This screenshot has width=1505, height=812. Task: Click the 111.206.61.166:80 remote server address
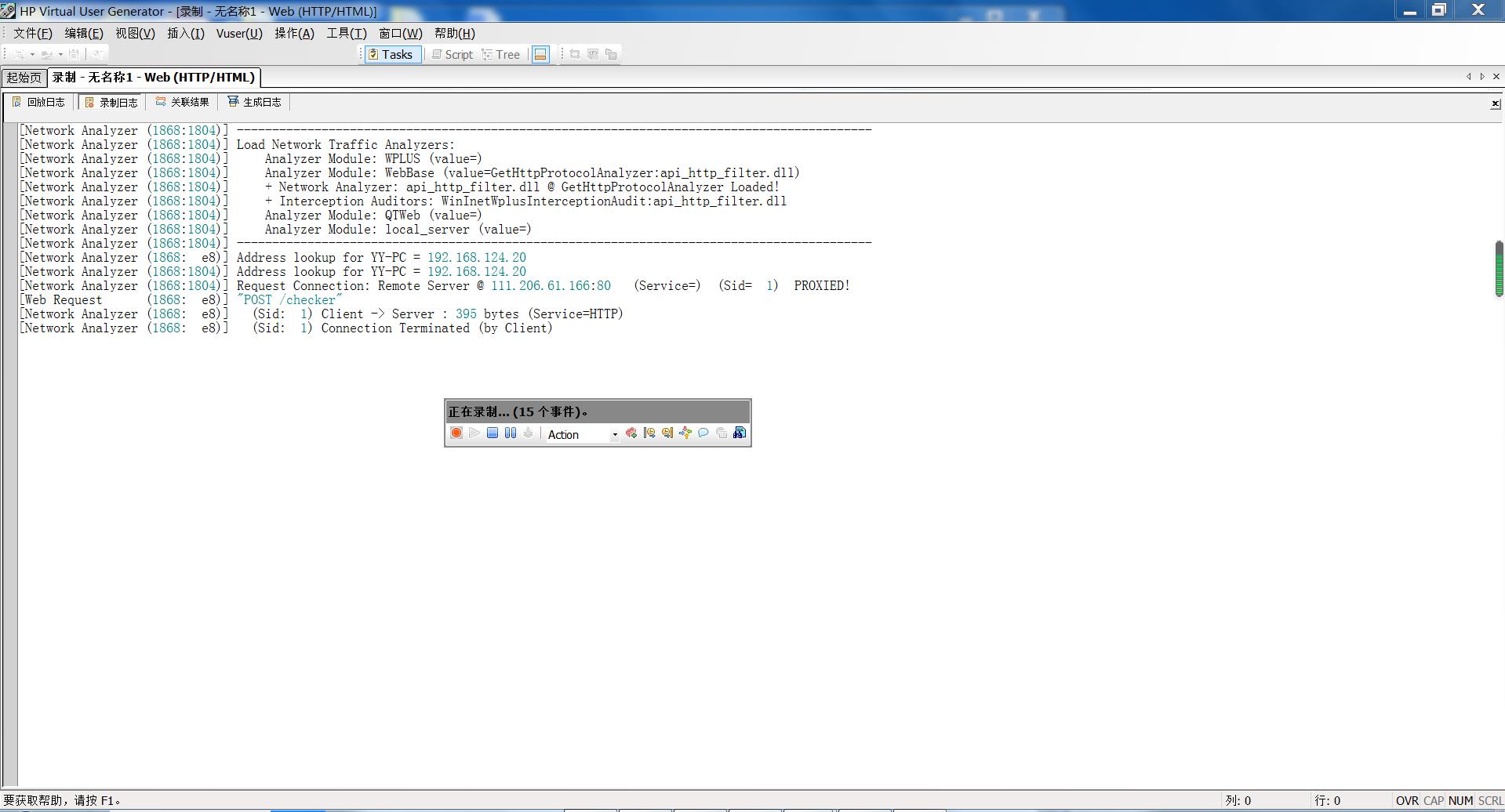pyautogui.click(x=551, y=286)
